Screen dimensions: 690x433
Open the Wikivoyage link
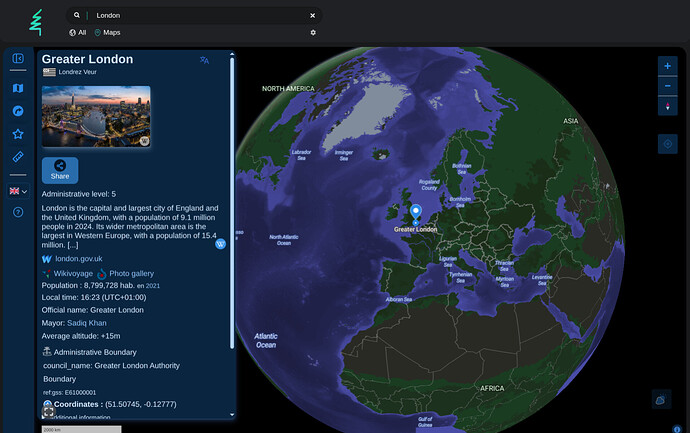73,274
